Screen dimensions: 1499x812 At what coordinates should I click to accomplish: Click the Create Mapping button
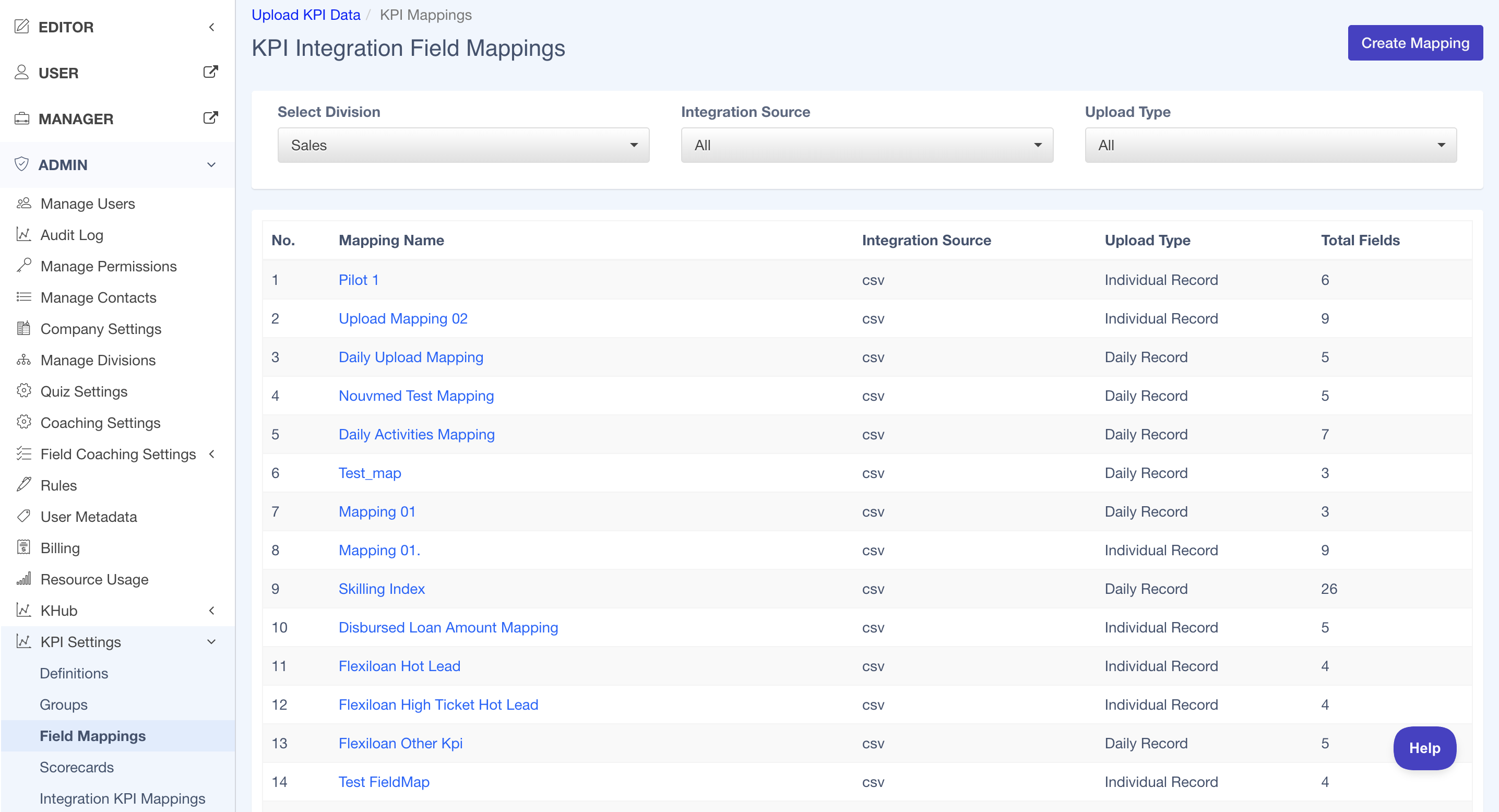coord(1414,43)
